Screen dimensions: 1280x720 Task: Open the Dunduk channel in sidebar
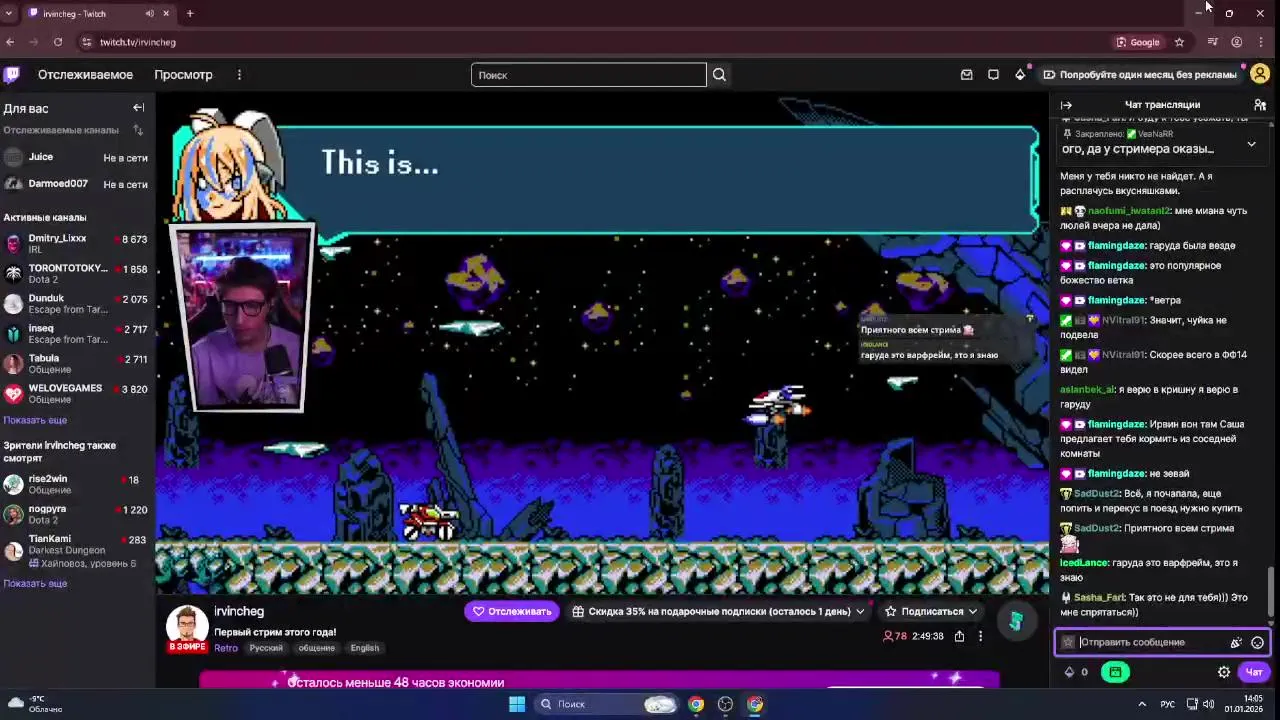click(77, 303)
